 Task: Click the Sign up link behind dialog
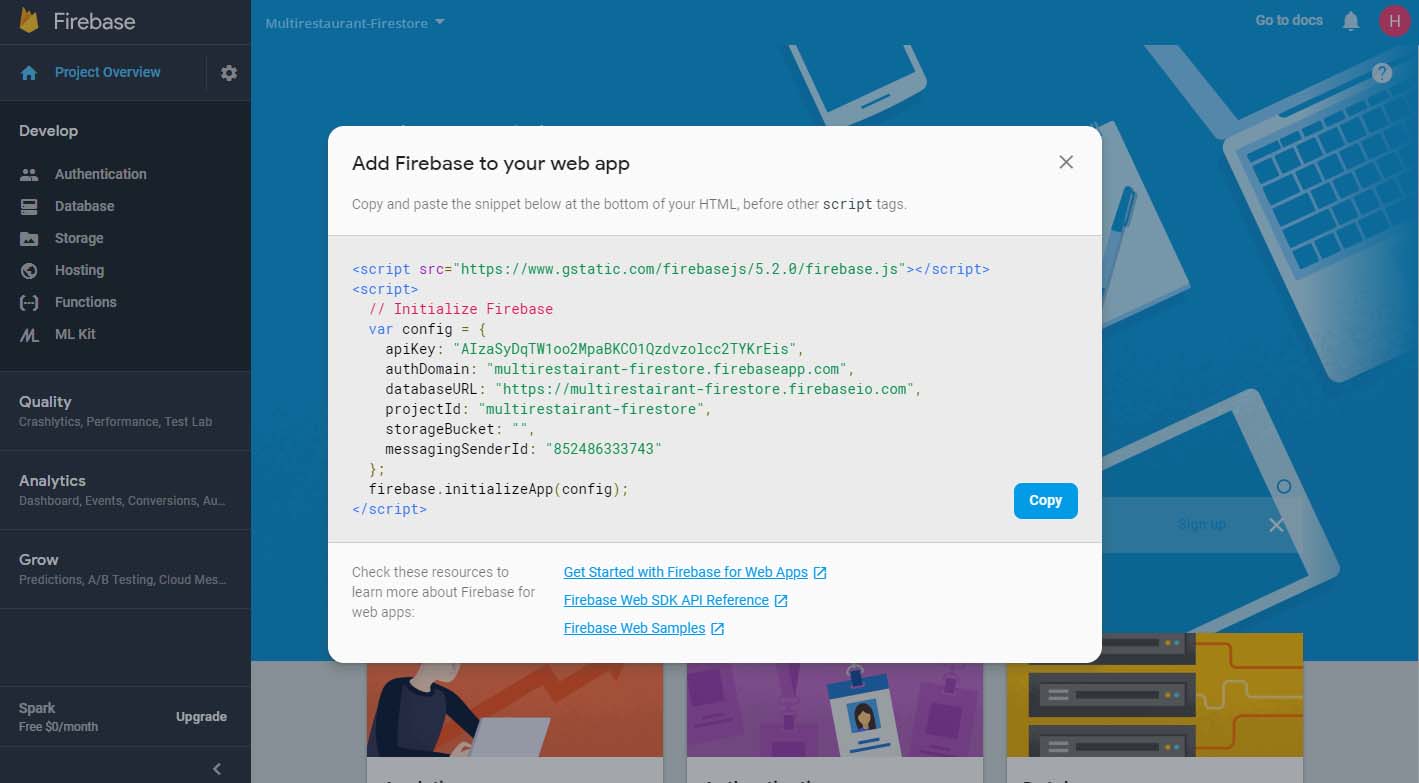(x=1201, y=525)
